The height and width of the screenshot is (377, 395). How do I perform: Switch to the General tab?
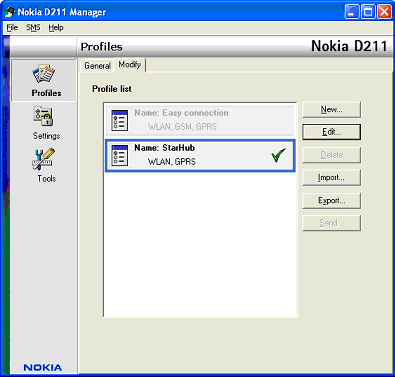click(x=97, y=66)
